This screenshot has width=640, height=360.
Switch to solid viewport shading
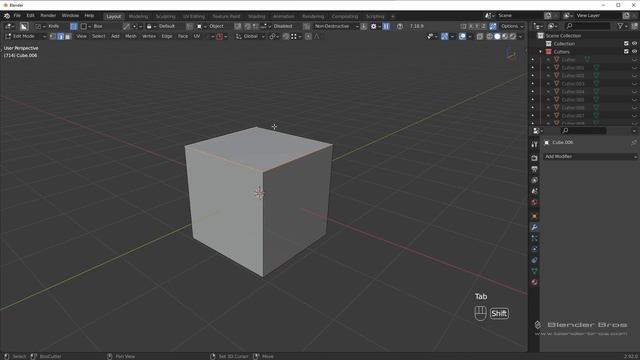pos(497,36)
